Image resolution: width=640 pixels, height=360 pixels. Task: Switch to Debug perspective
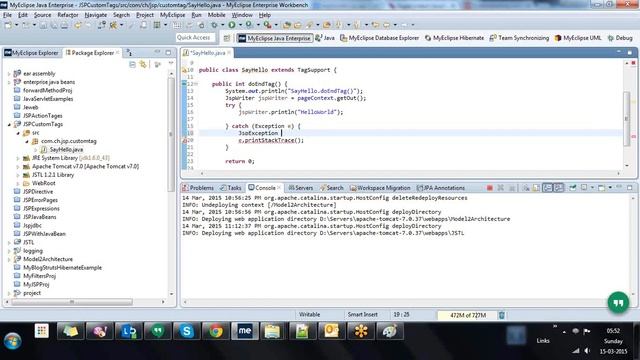pos(620,38)
